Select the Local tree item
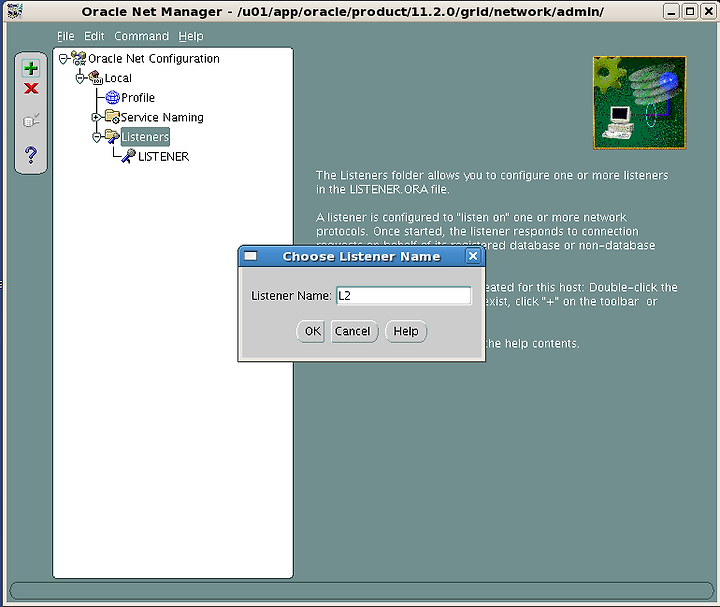Image resolution: width=720 pixels, height=607 pixels. pos(118,78)
